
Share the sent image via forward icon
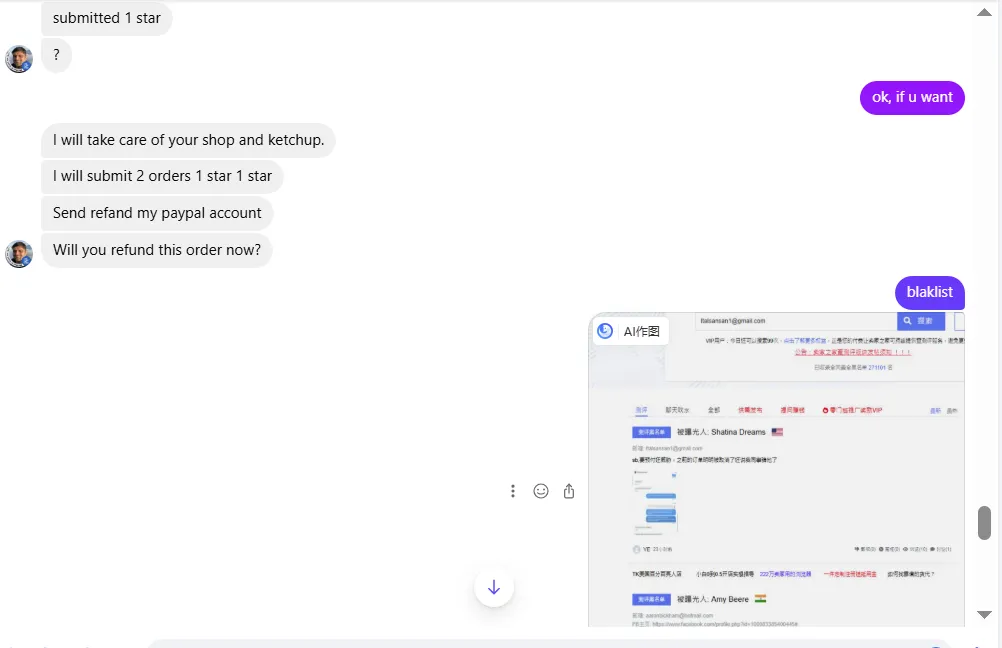[x=569, y=491]
